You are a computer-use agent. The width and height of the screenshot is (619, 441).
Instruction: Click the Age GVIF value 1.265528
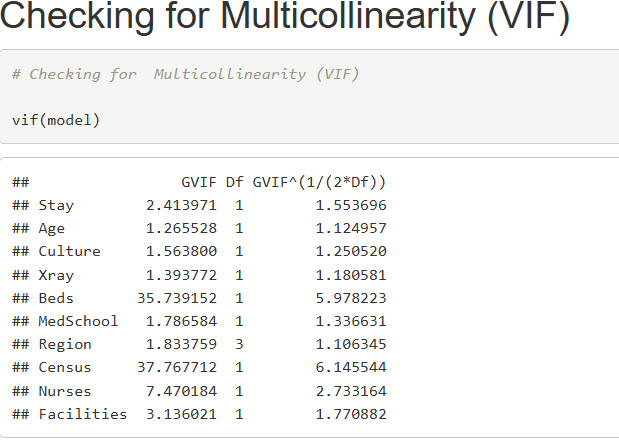point(181,228)
